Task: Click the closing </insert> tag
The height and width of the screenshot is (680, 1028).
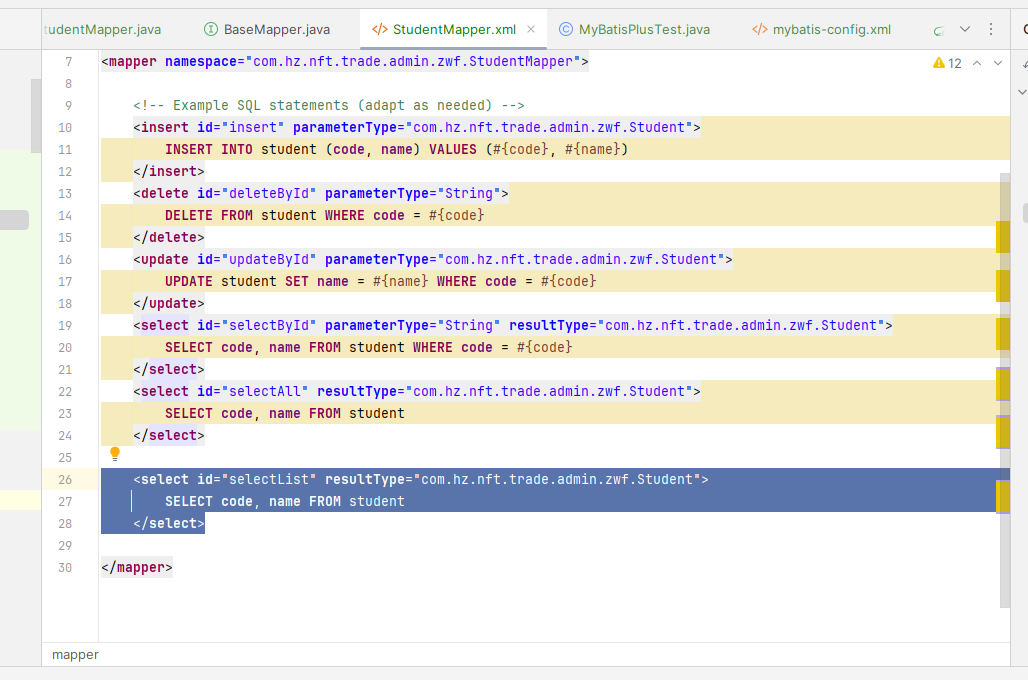Action: click(169, 171)
